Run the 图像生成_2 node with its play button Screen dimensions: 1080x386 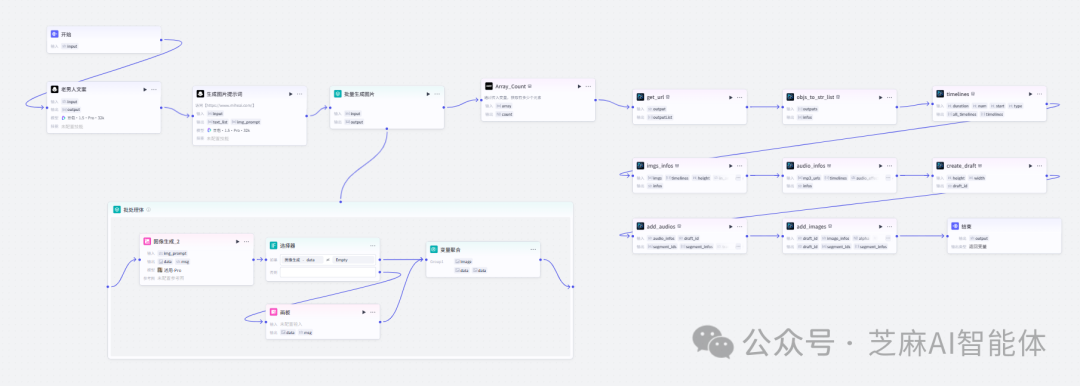[x=238, y=241]
